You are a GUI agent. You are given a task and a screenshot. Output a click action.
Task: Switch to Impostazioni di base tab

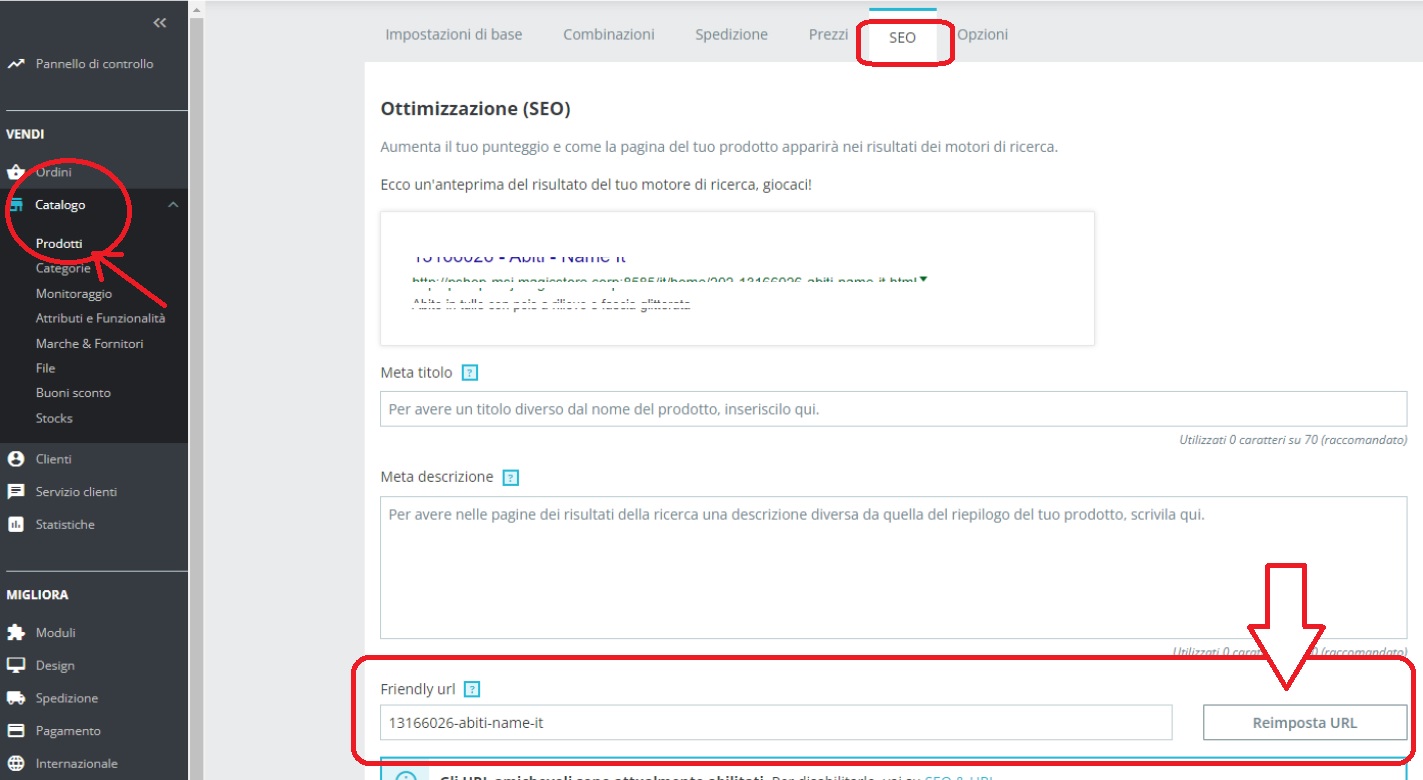pyautogui.click(x=454, y=35)
